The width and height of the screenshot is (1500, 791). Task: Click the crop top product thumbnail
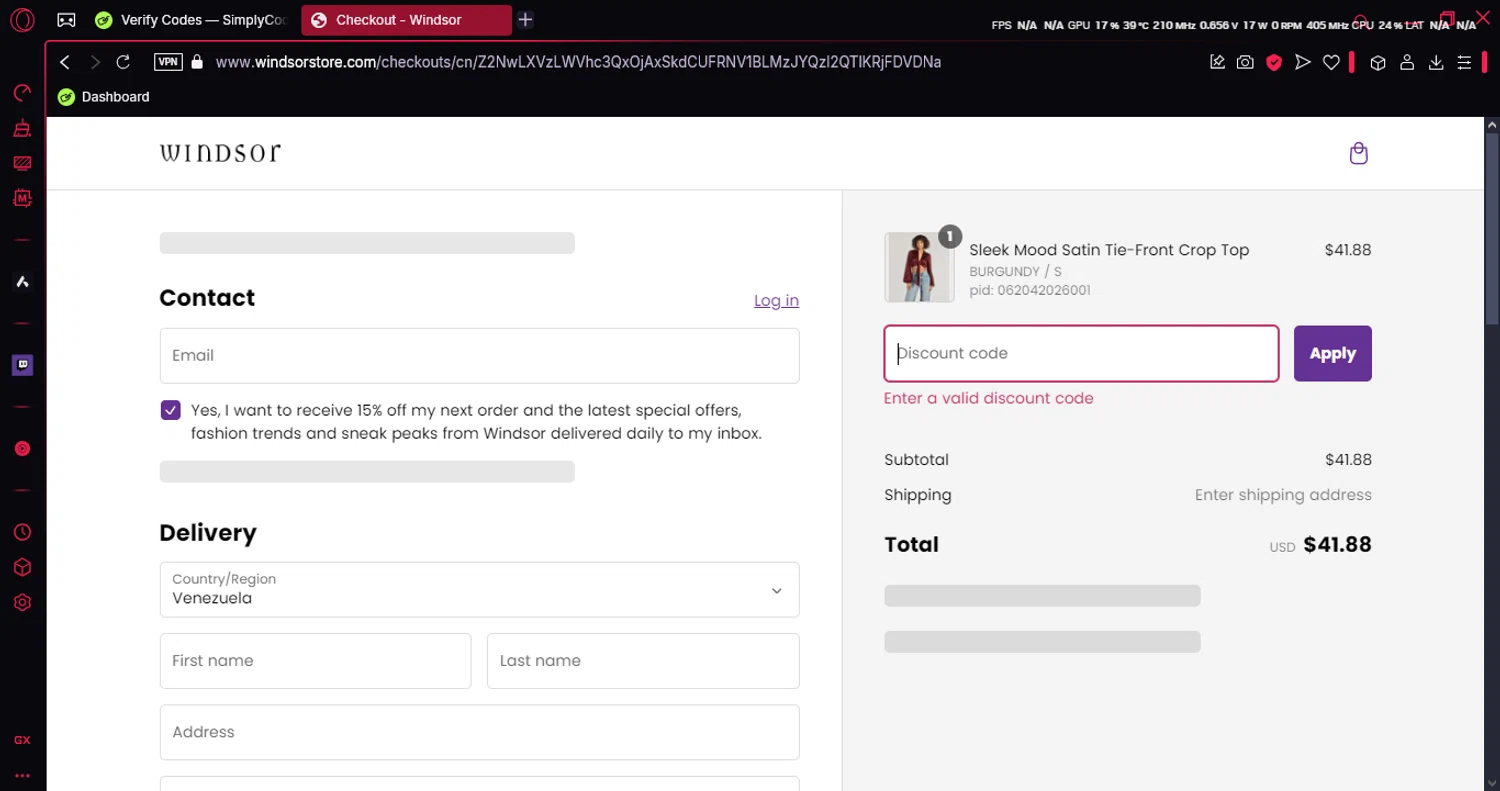(x=919, y=267)
